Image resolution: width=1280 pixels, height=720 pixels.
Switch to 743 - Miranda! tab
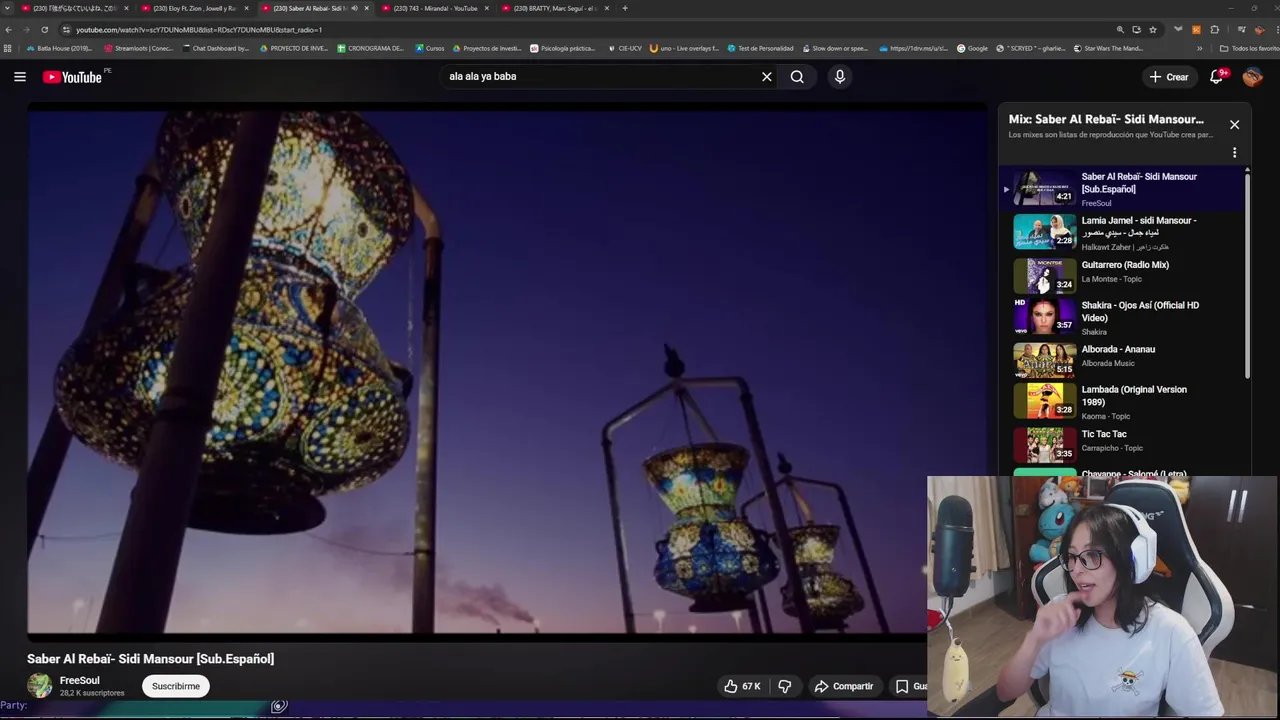434,8
